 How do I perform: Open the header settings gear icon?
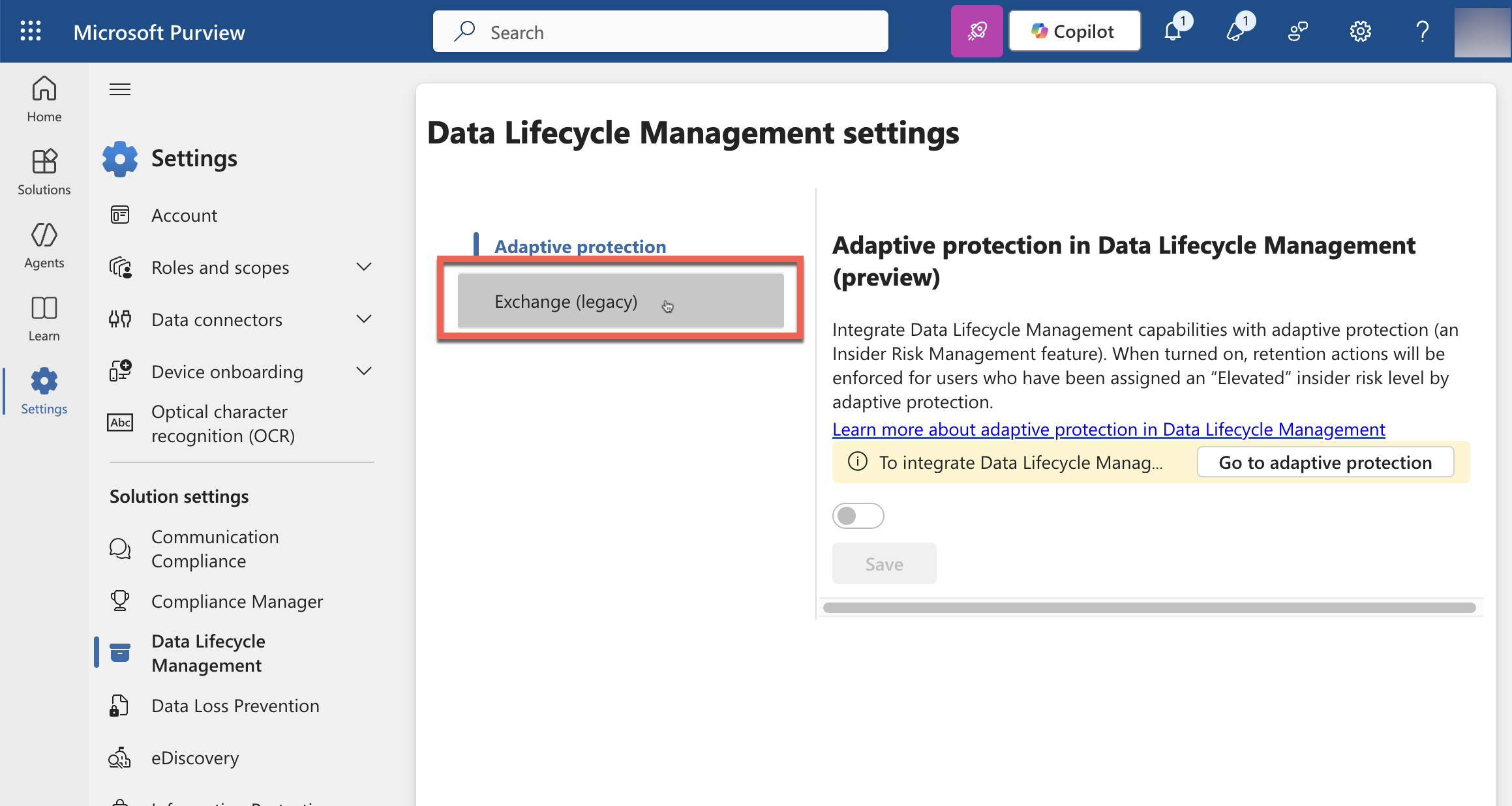coord(1361,31)
